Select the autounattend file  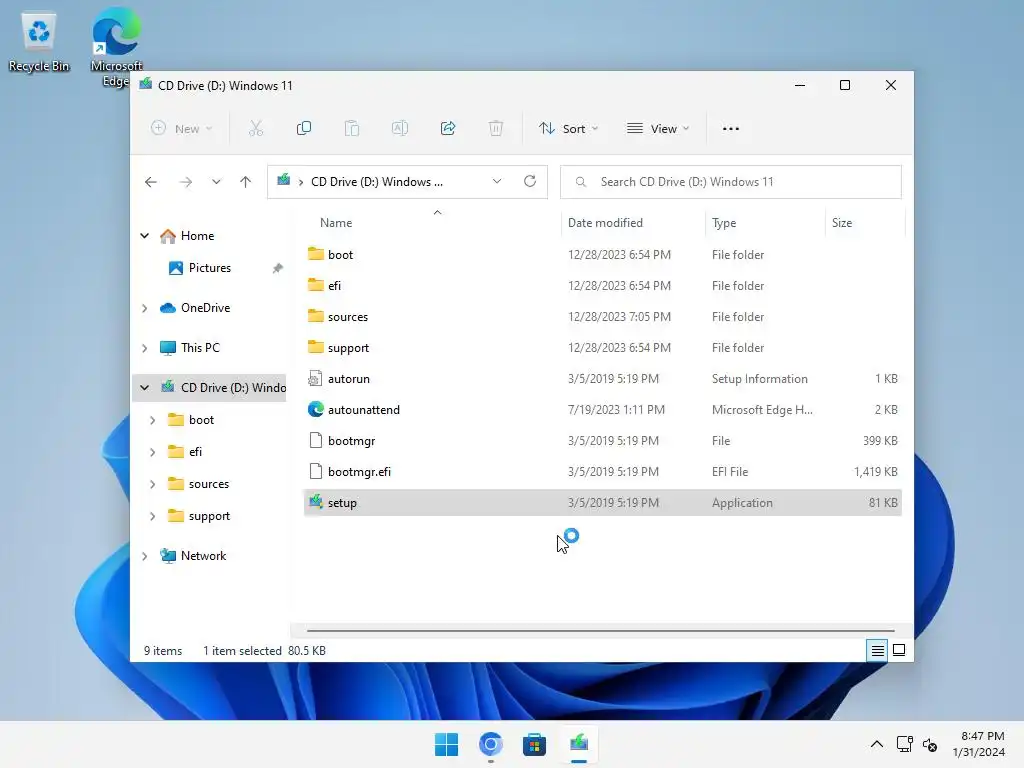[602, 409]
